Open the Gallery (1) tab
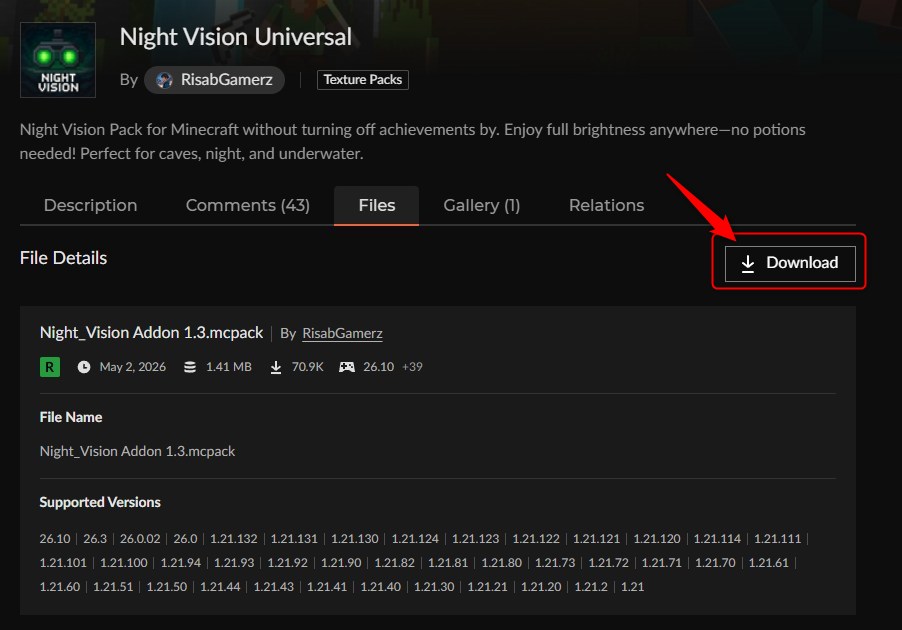 pos(481,205)
